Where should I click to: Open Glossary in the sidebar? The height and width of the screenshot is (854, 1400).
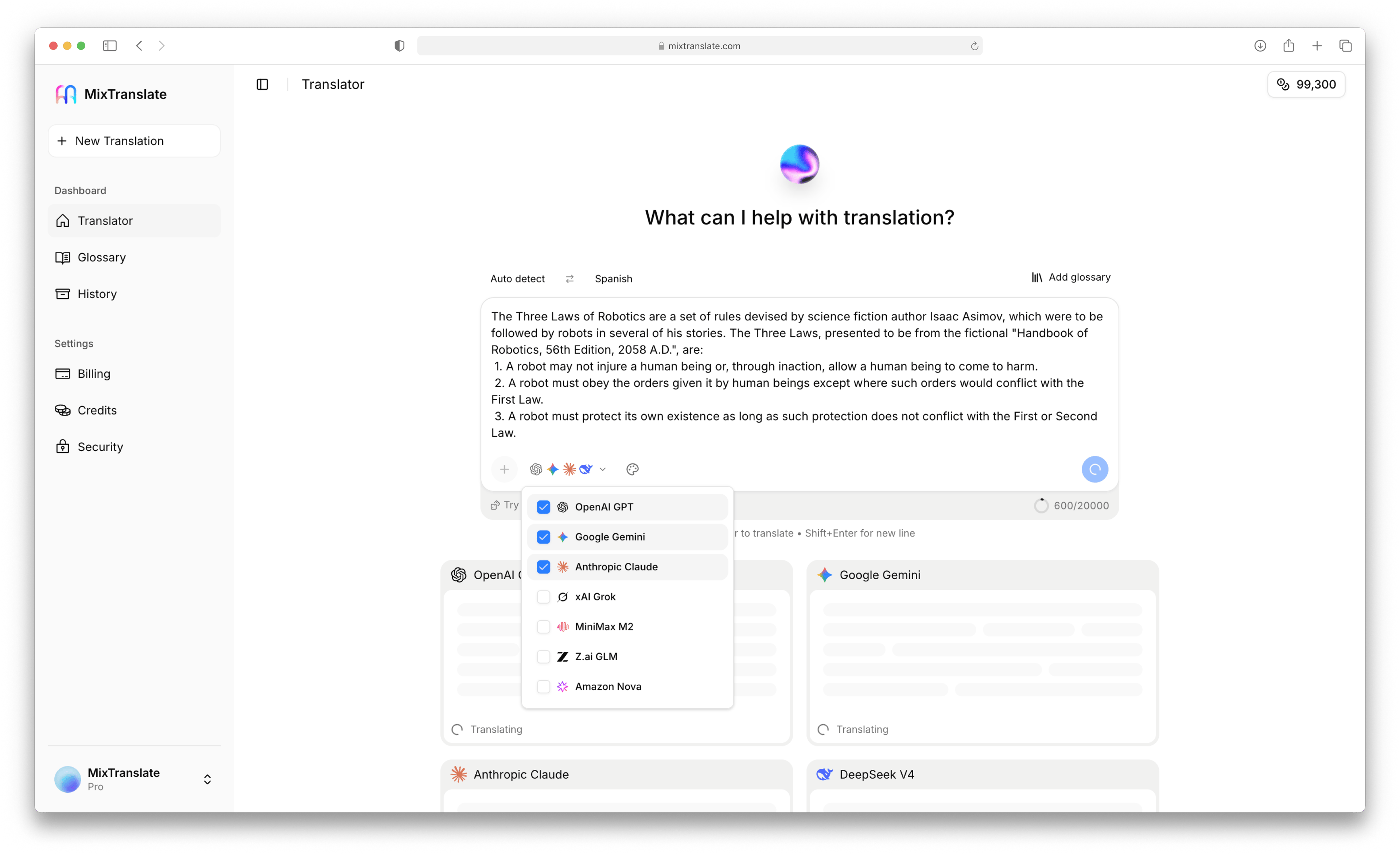click(x=134, y=257)
